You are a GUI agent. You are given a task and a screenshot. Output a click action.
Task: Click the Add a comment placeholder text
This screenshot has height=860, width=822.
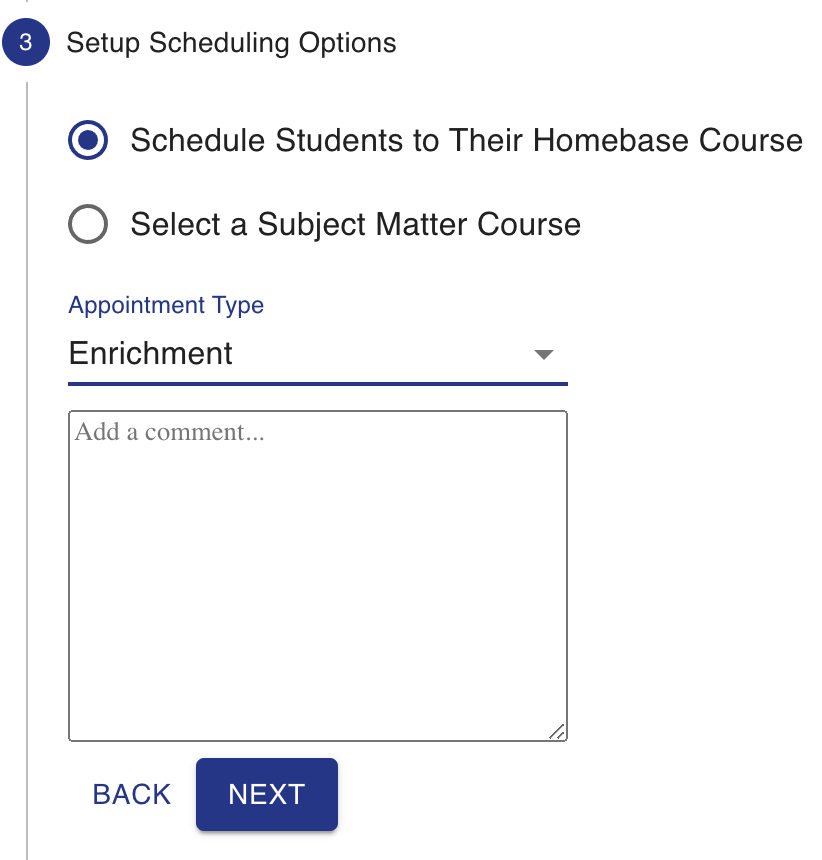point(169,432)
